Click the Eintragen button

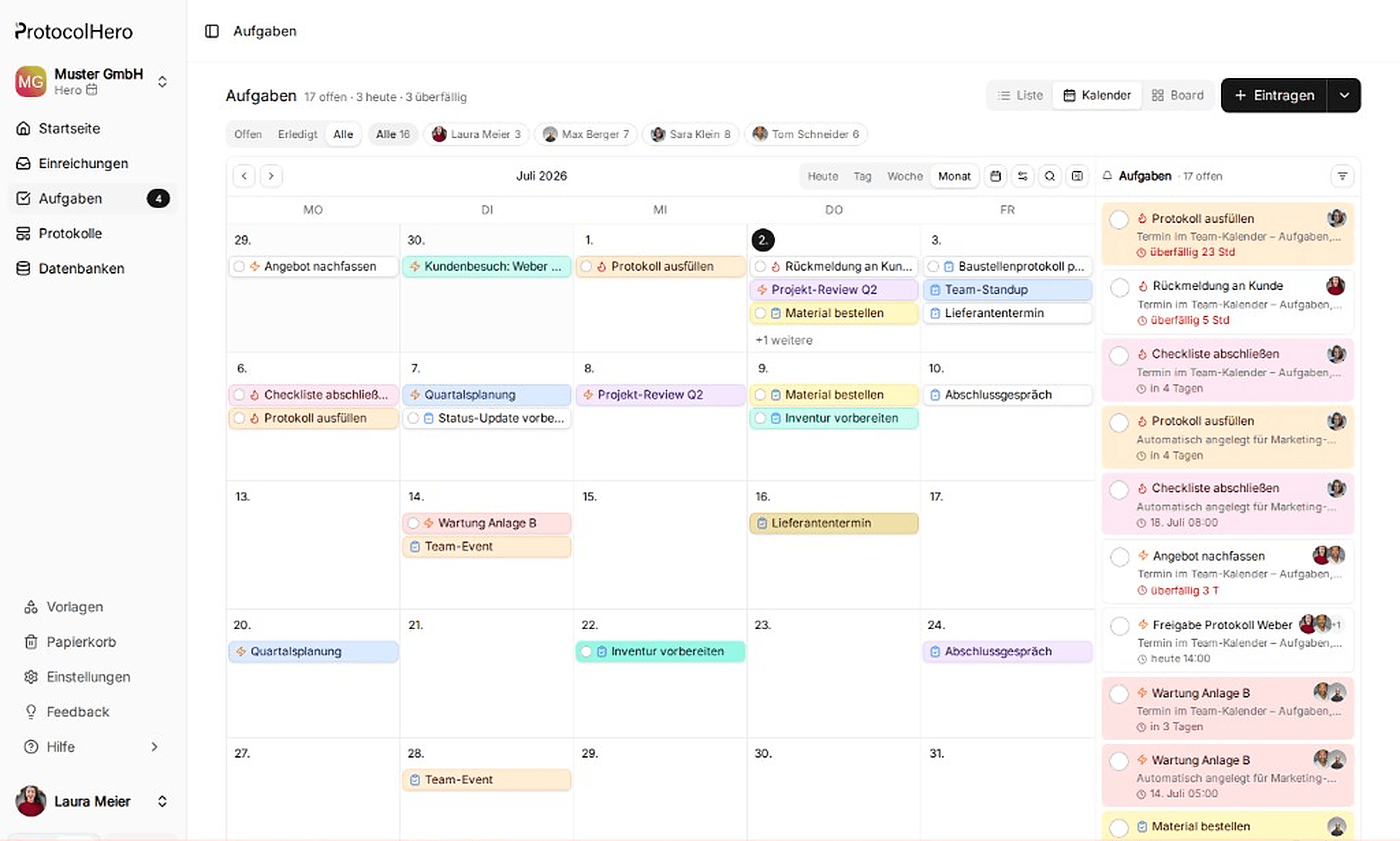1274,95
